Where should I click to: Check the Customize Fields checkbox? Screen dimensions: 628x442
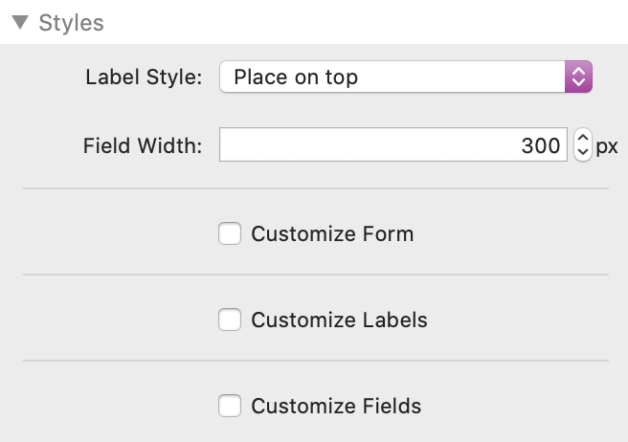(229, 406)
